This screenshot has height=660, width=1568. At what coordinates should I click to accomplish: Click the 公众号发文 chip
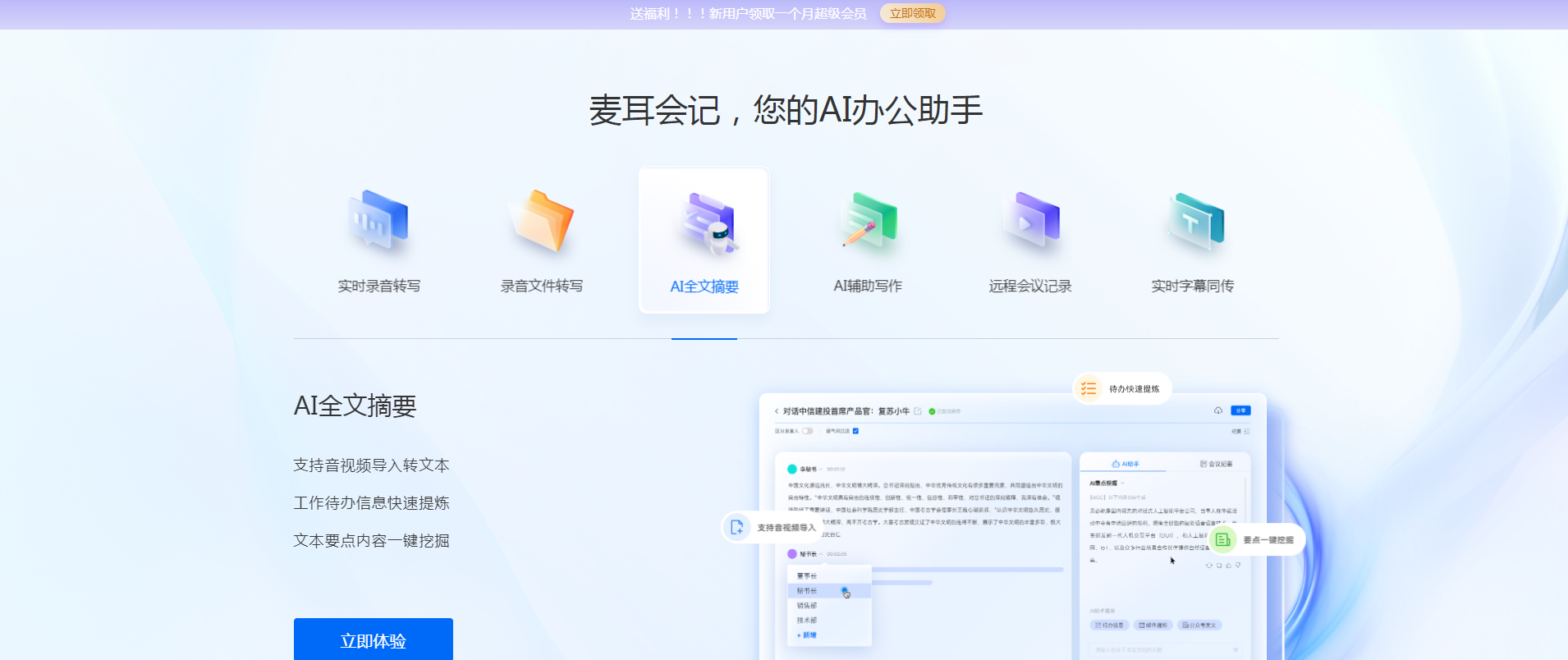[x=1199, y=626]
